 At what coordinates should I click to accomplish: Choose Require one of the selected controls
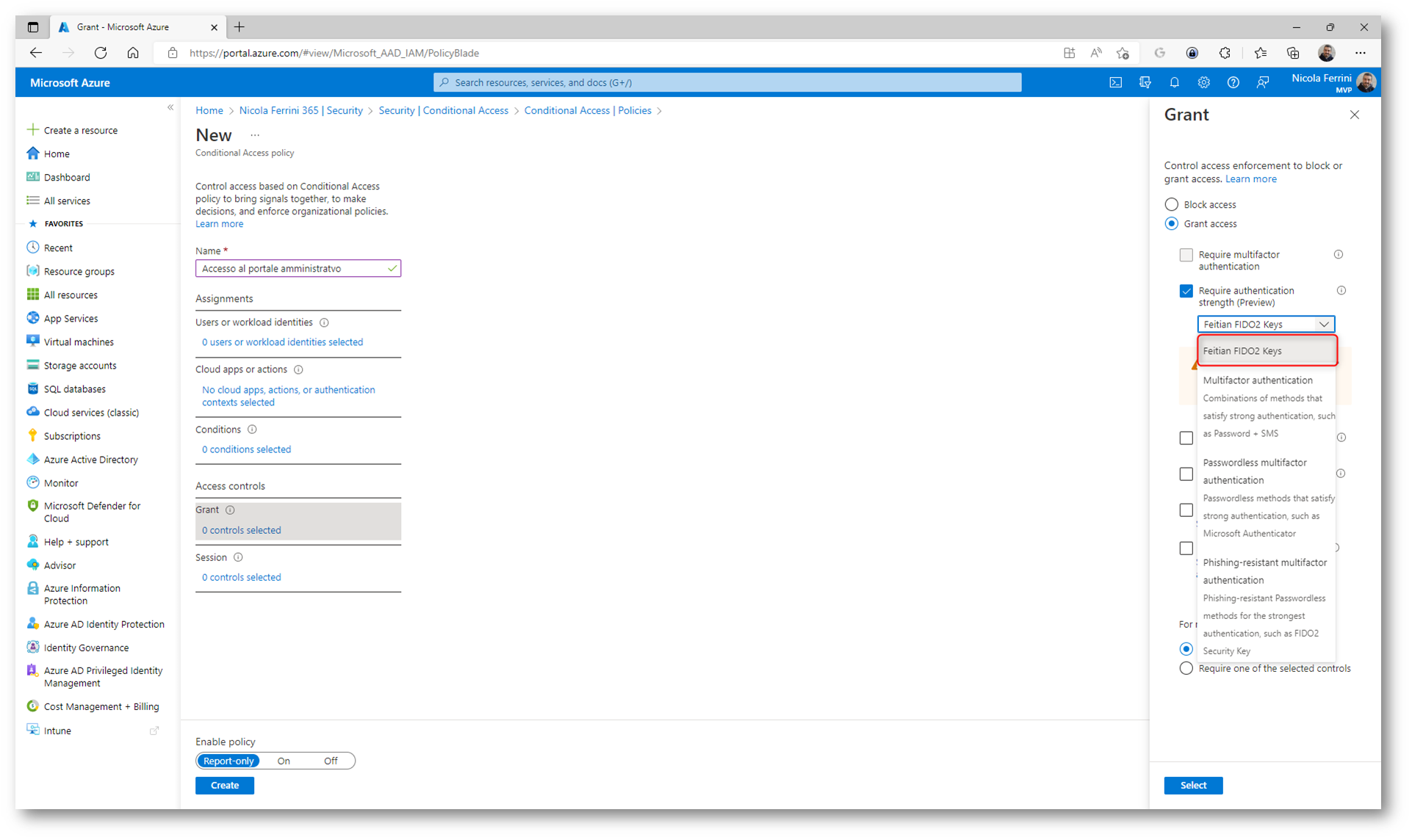pos(1186,669)
